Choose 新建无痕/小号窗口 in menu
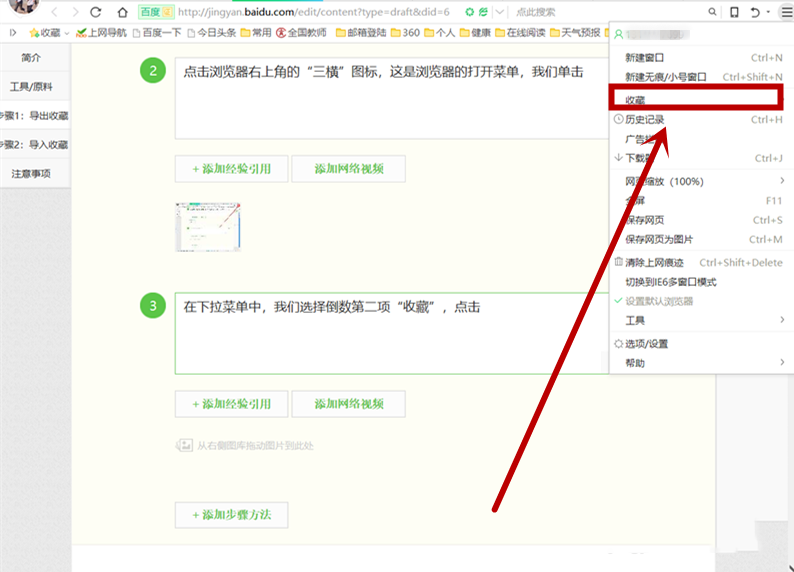Viewport: 794px width, 572px height. 701,77
